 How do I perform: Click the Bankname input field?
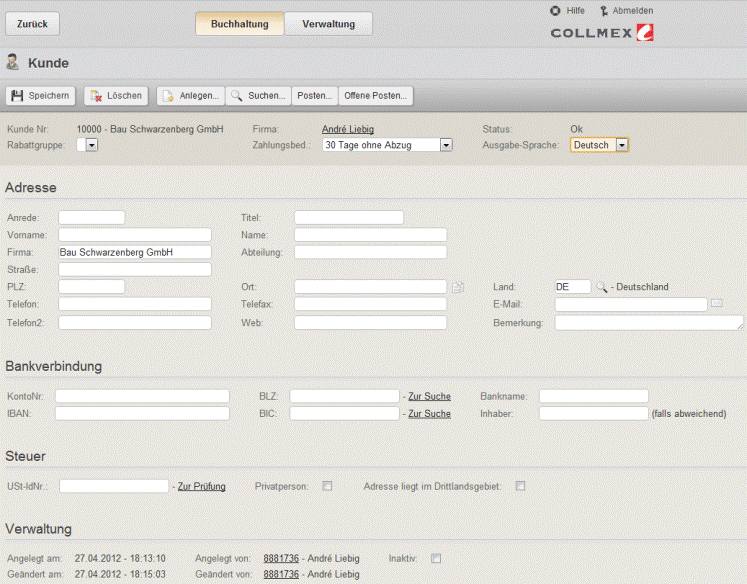(594, 396)
